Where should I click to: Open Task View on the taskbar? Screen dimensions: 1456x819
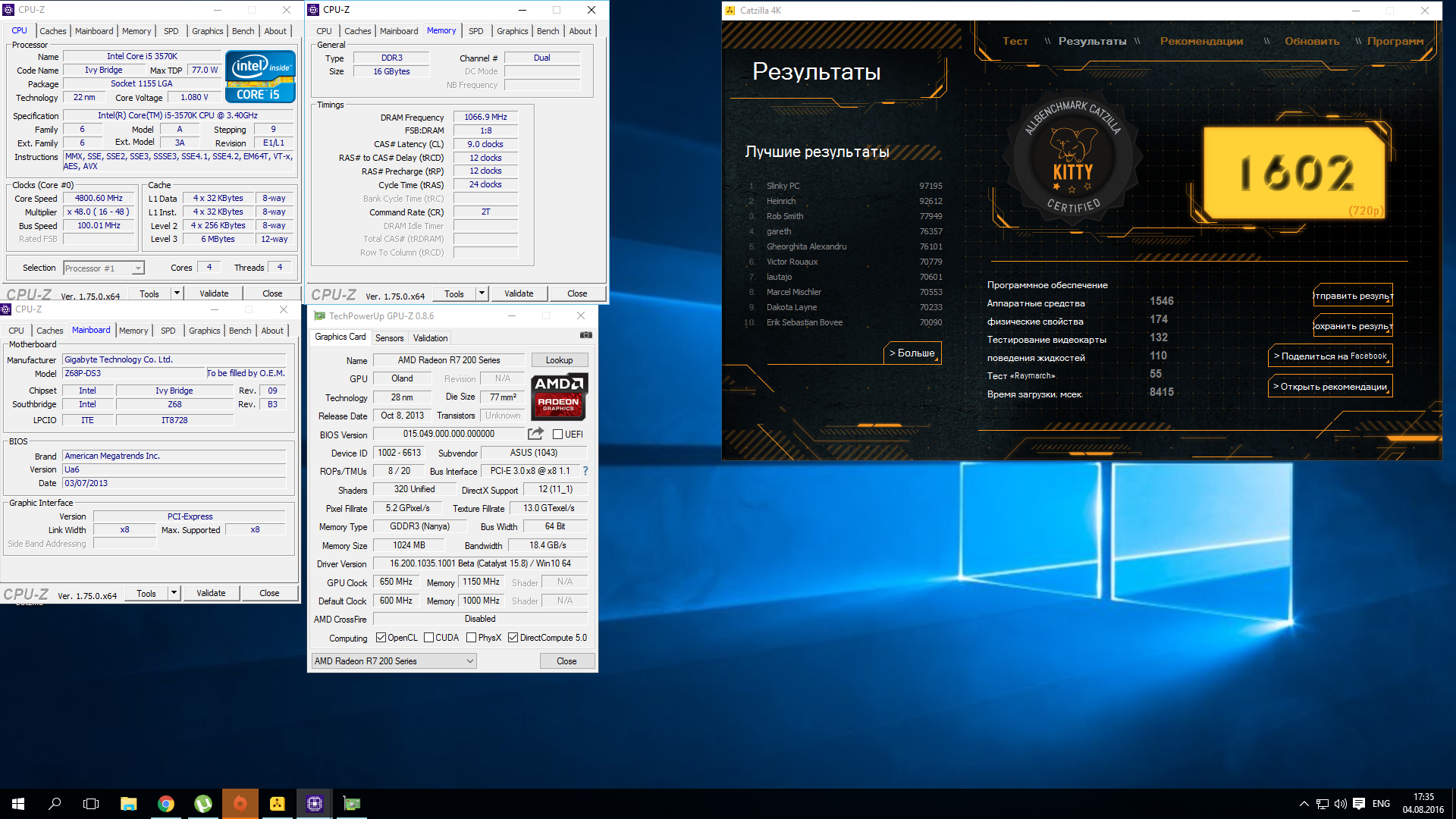point(91,804)
